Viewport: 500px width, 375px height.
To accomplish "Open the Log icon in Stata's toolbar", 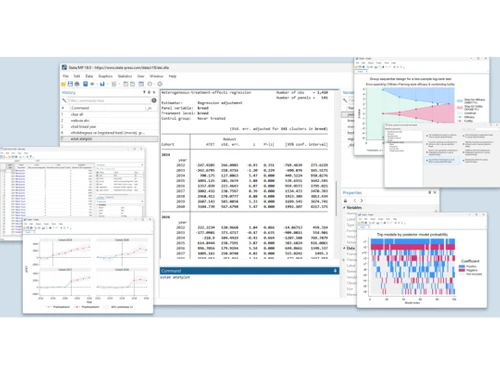I will [85, 84].
